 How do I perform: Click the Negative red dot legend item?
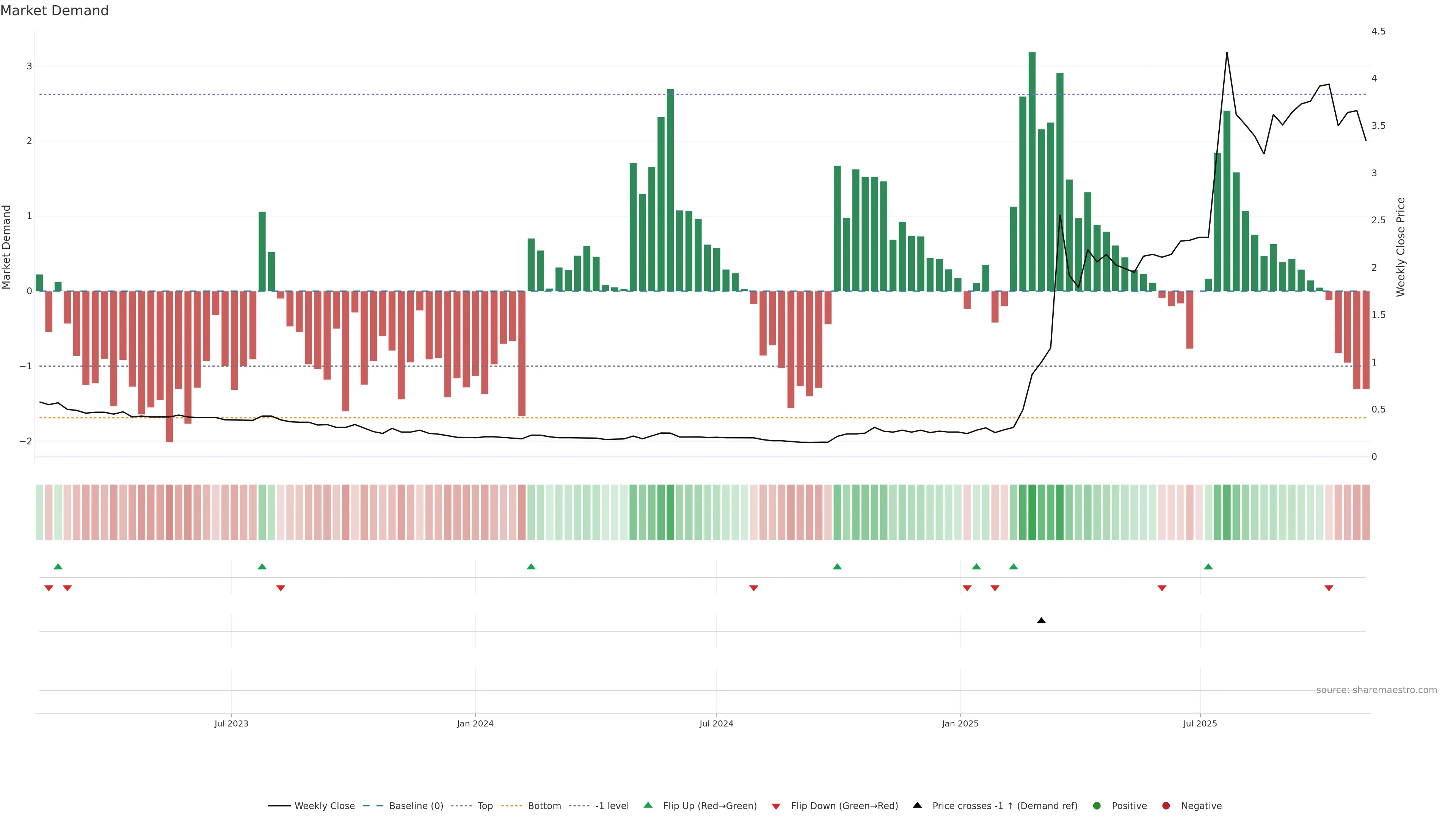coord(1166,806)
